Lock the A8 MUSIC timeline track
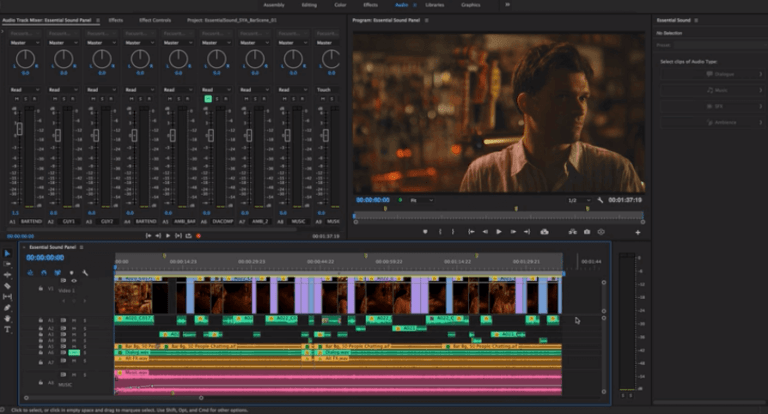Viewport: 768px width, 414px height. tap(41, 383)
